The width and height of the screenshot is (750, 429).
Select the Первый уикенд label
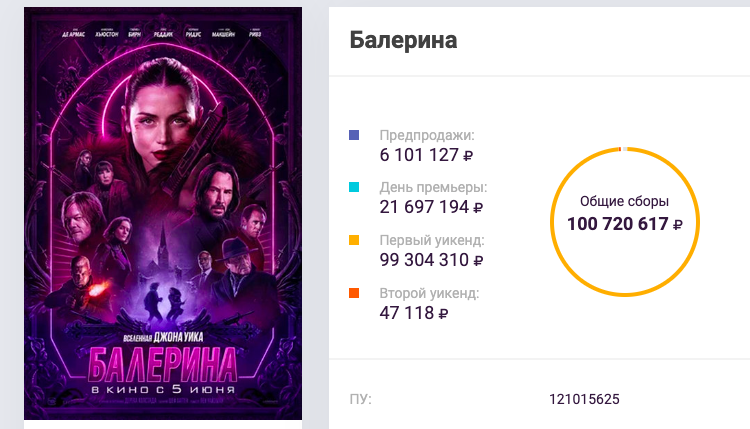click(432, 241)
